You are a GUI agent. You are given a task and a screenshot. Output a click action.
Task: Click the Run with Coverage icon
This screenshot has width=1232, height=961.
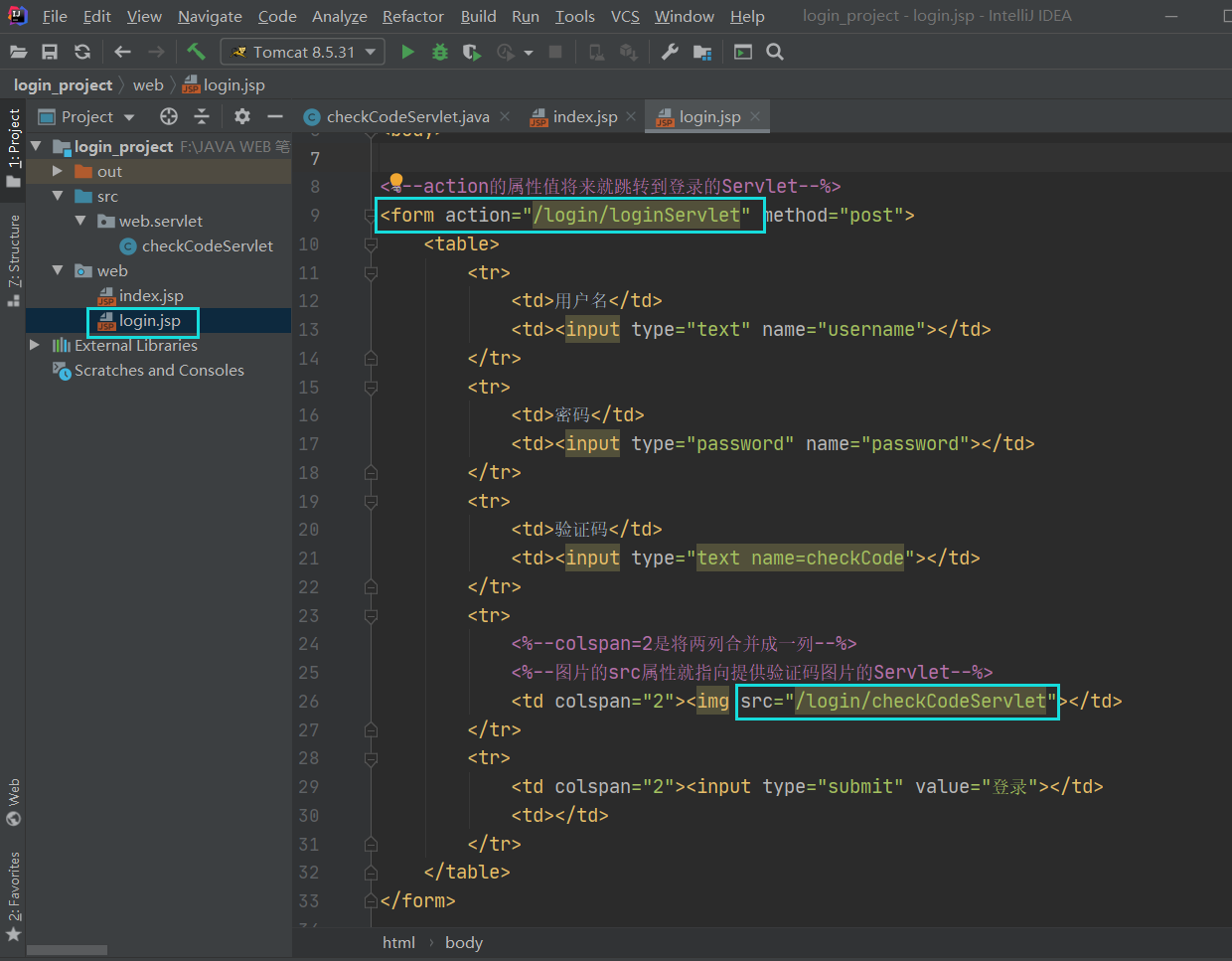472,52
